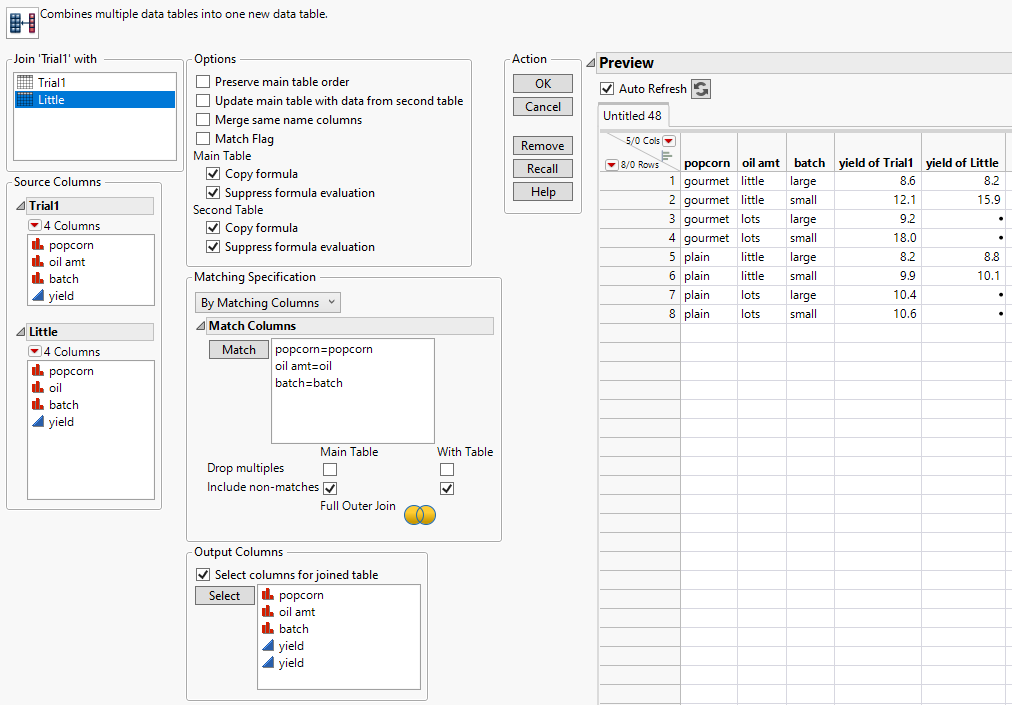Toggle Drop multiples for Main Table
The height and width of the screenshot is (705, 1012).
330,469
